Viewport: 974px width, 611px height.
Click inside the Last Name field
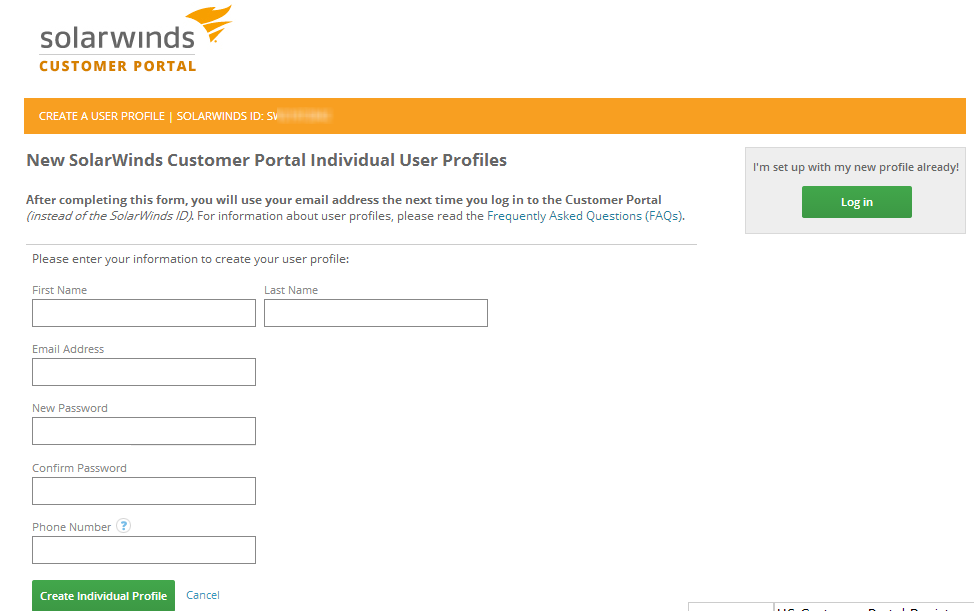375,312
